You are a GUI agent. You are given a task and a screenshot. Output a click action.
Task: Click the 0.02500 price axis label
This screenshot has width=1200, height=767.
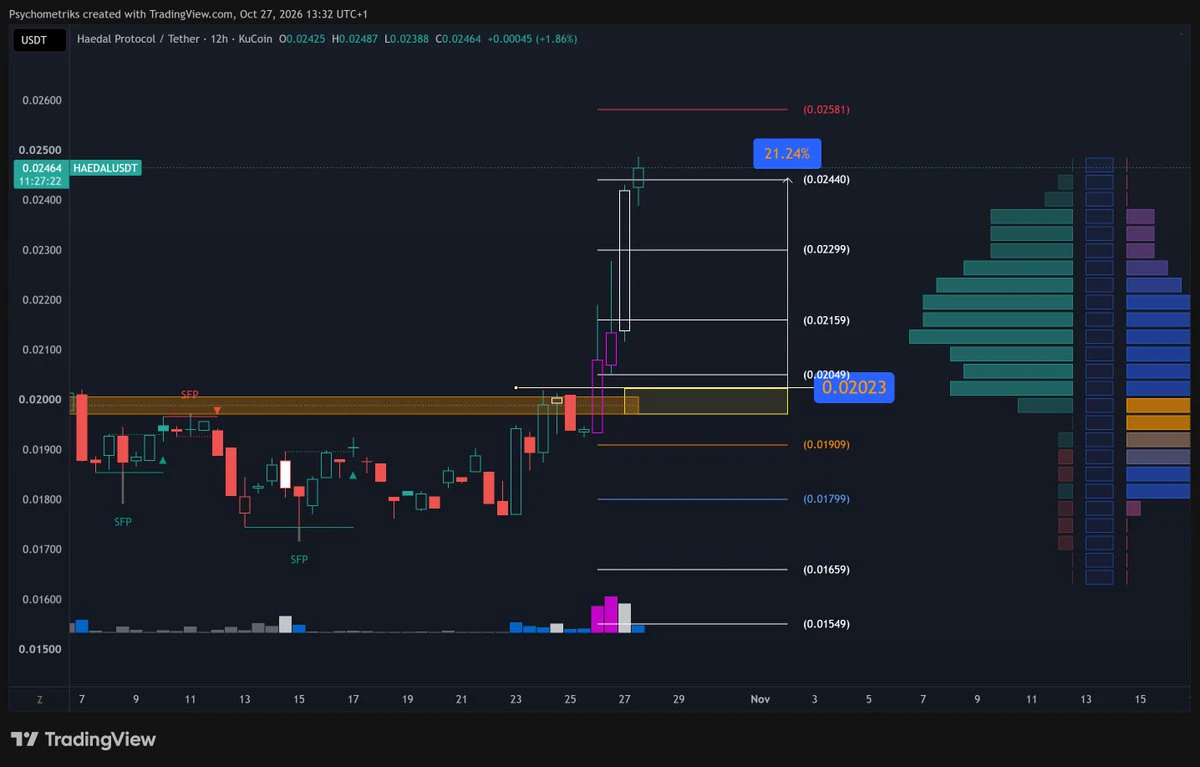[x=41, y=150]
